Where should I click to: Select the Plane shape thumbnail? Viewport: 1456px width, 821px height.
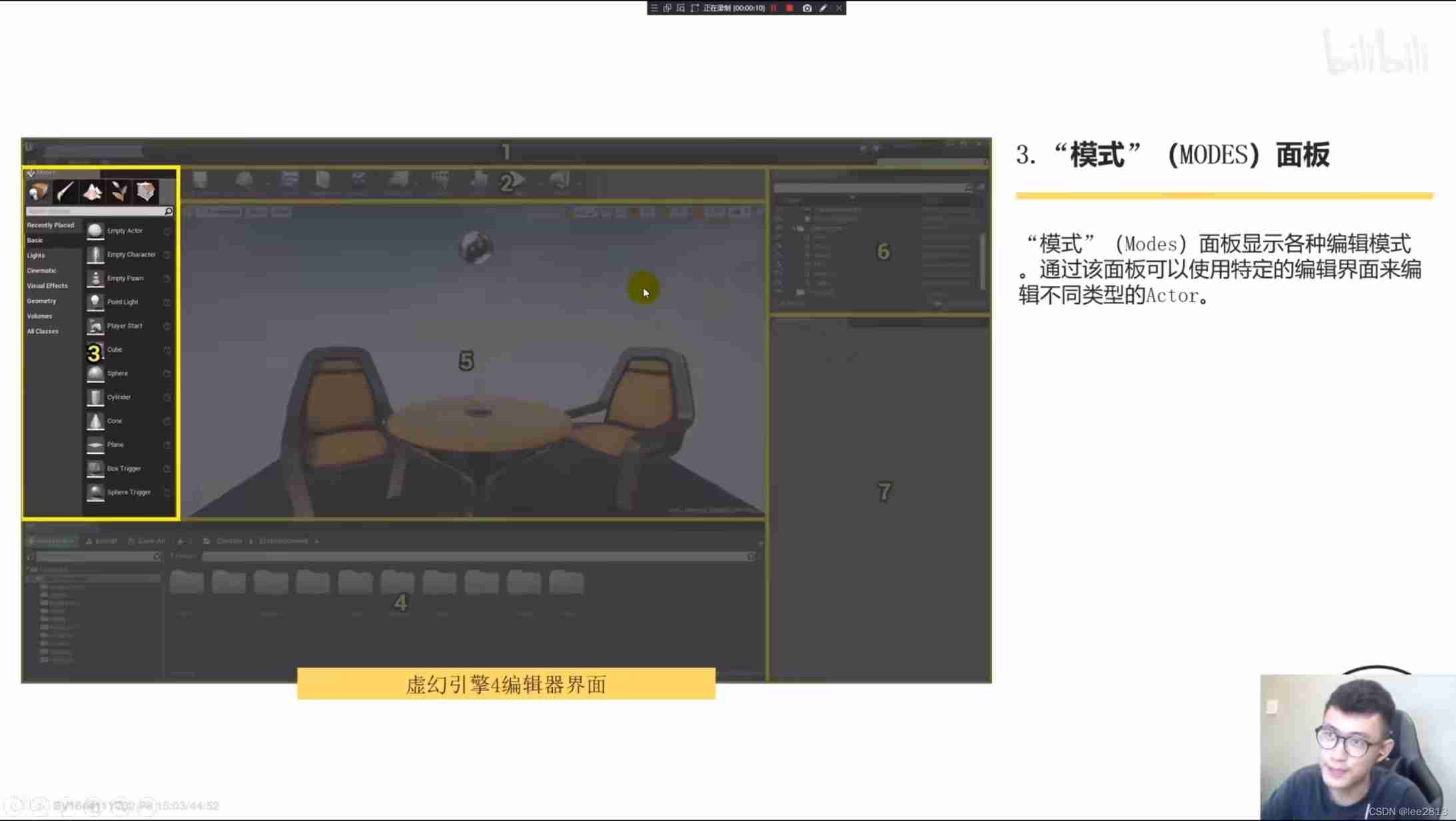(95, 444)
